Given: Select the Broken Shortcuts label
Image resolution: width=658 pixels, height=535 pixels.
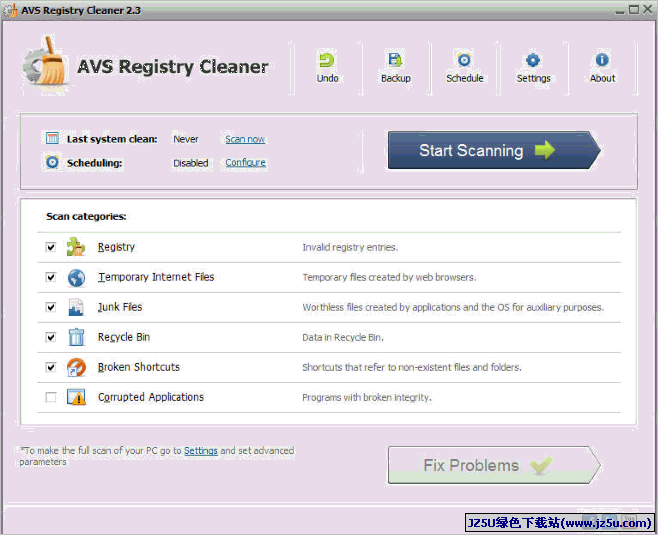Looking at the screenshot, I should pyautogui.click(x=138, y=367).
